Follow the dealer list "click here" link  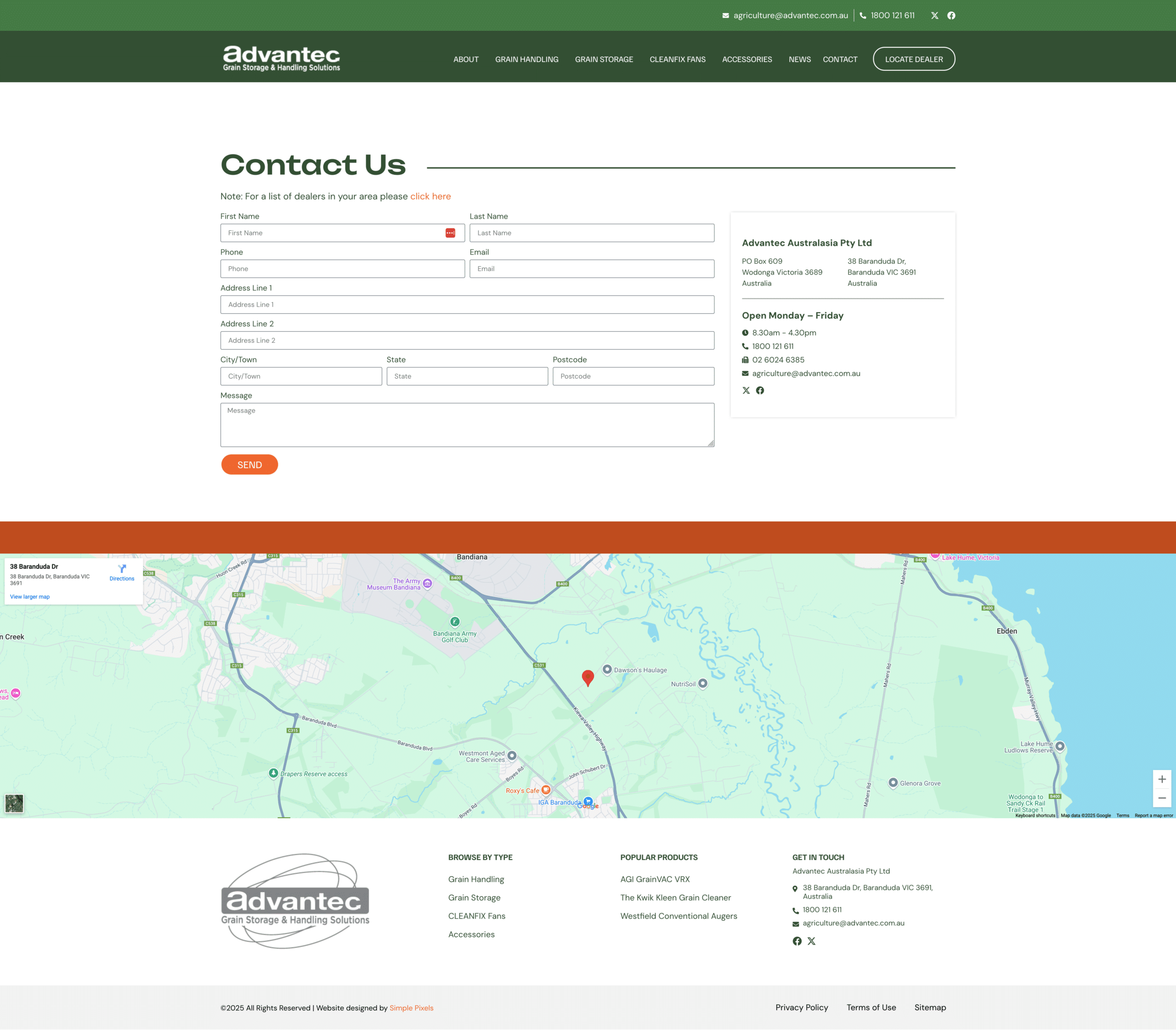(430, 197)
